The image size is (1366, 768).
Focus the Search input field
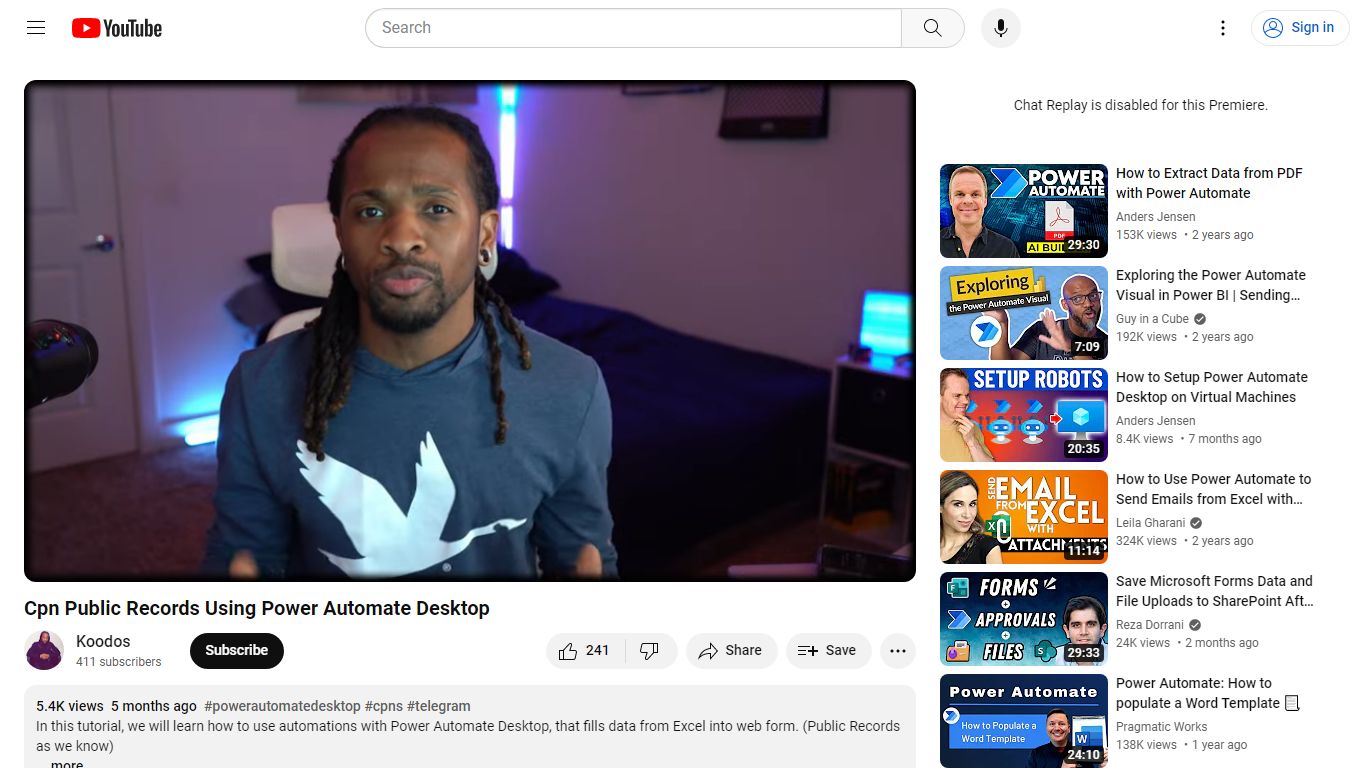tap(634, 28)
